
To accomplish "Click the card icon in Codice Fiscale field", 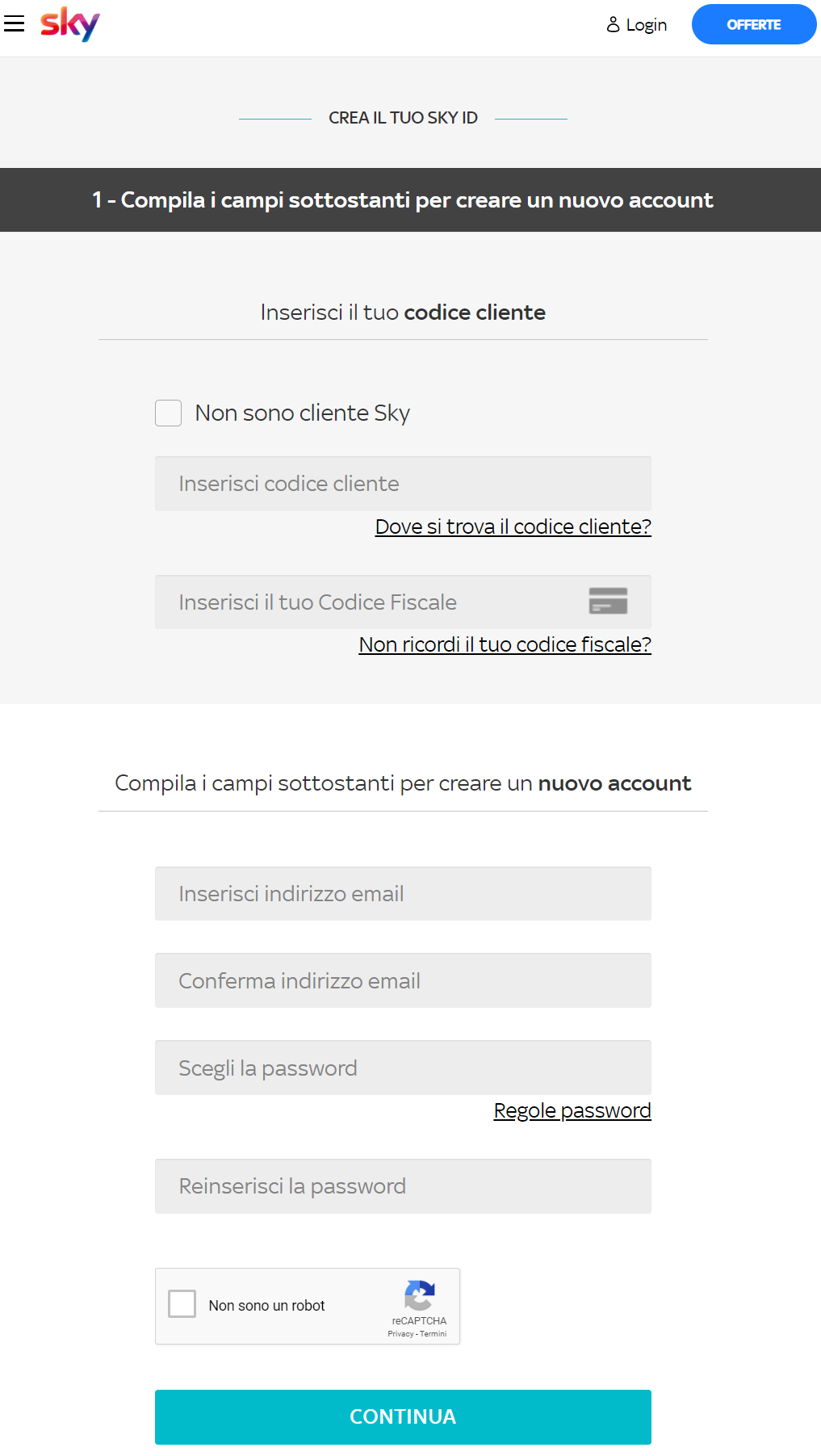I will [x=608, y=601].
